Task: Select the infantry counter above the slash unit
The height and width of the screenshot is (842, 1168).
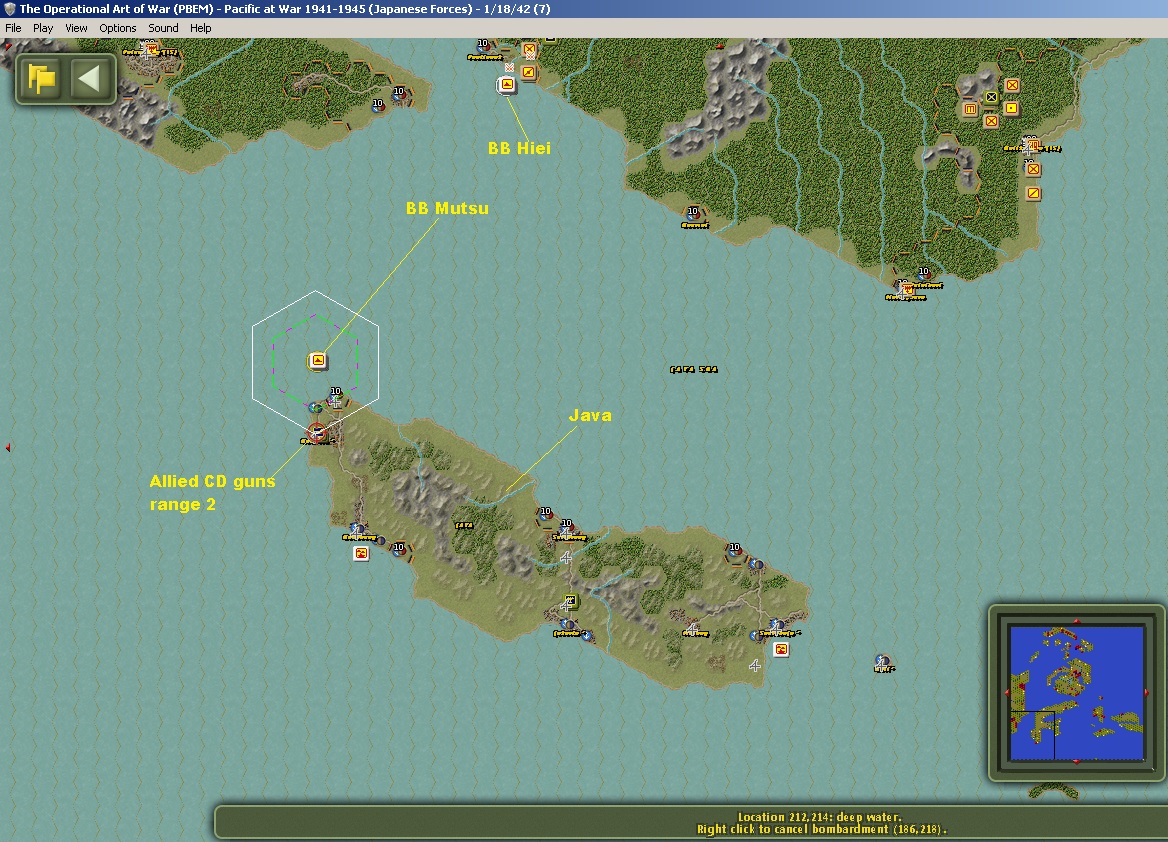Action: coord(1033,169)
